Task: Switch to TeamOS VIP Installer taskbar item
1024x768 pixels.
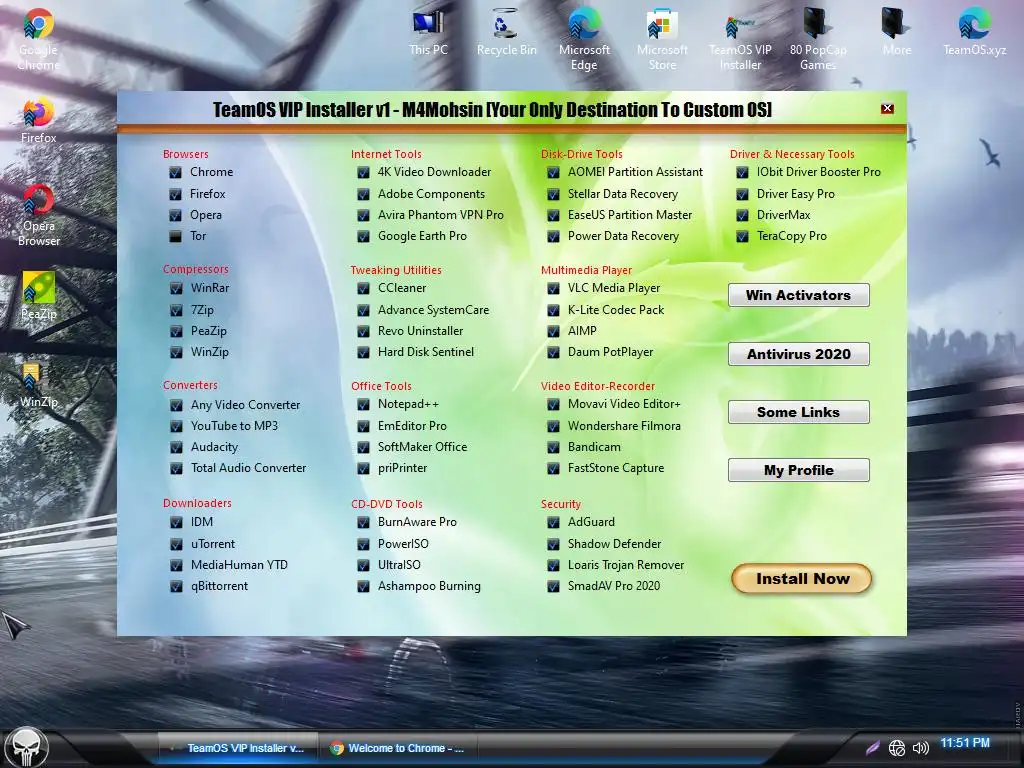Action: pos(238,748)
